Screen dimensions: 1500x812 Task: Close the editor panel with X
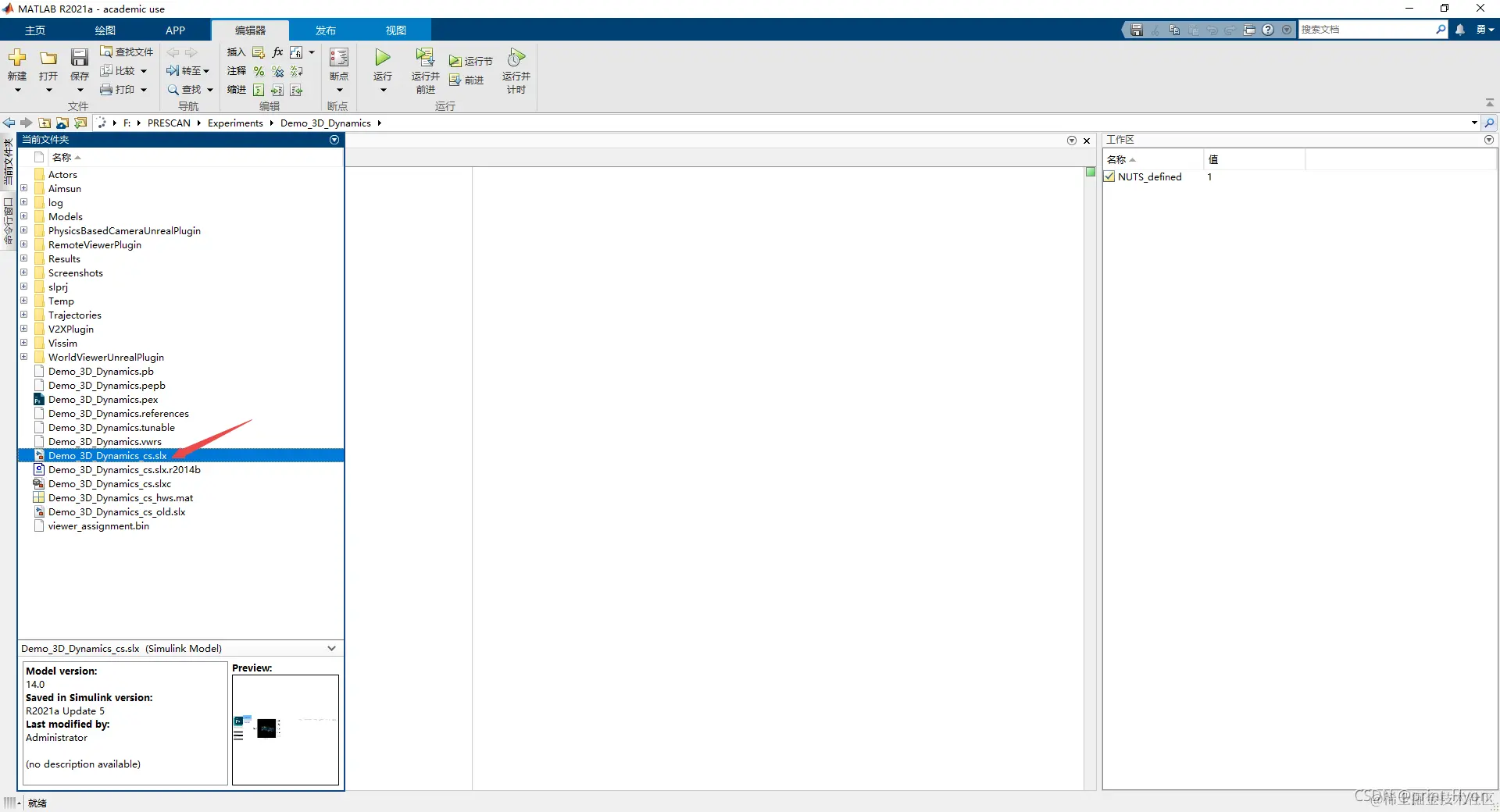(x=1087, y=141)
